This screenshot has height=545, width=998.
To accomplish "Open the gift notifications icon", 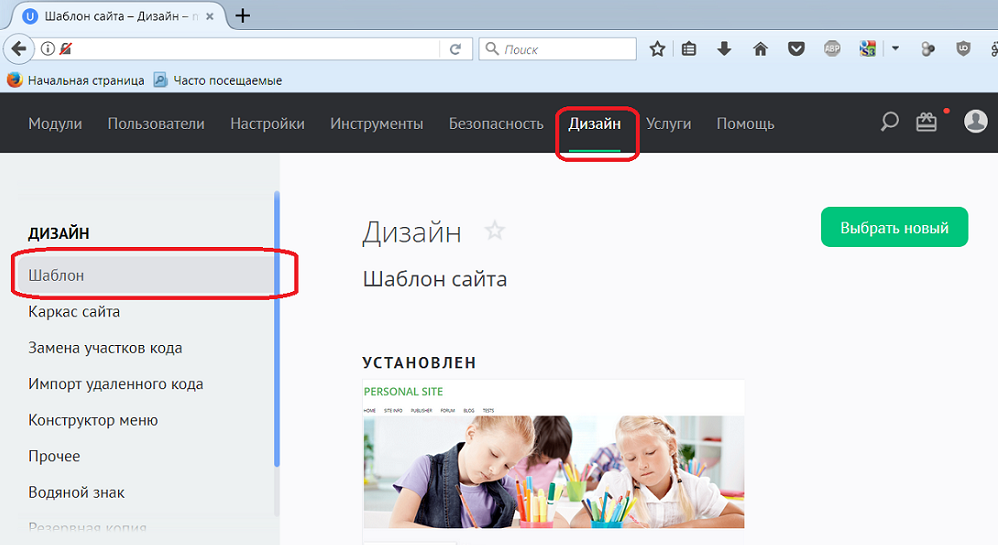I will tap(926, 121).
